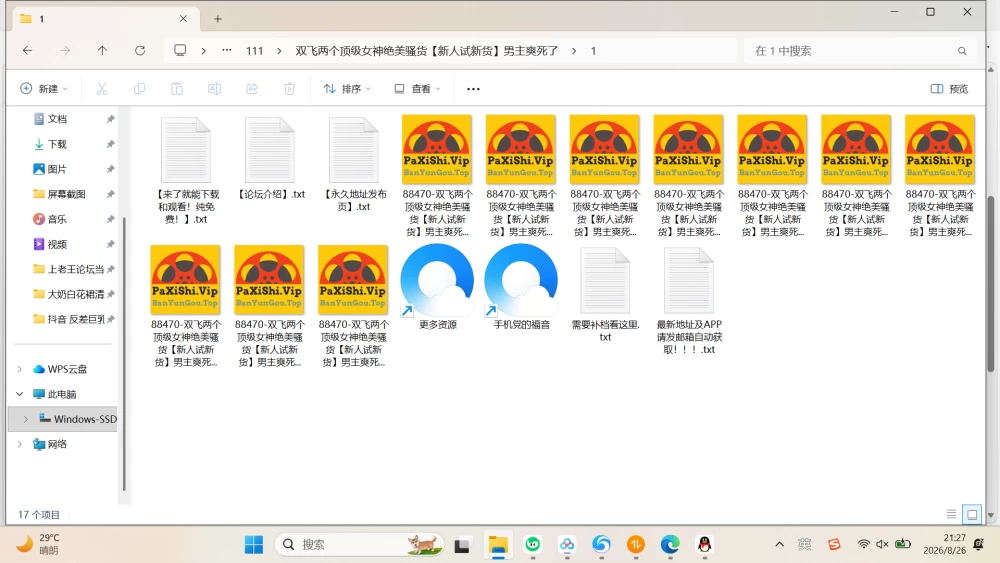Open 图片 in the sidebar
Image resolution: width=1000 pixels, height=563 pixels.
pyautogui.click(x=57, y=169)
